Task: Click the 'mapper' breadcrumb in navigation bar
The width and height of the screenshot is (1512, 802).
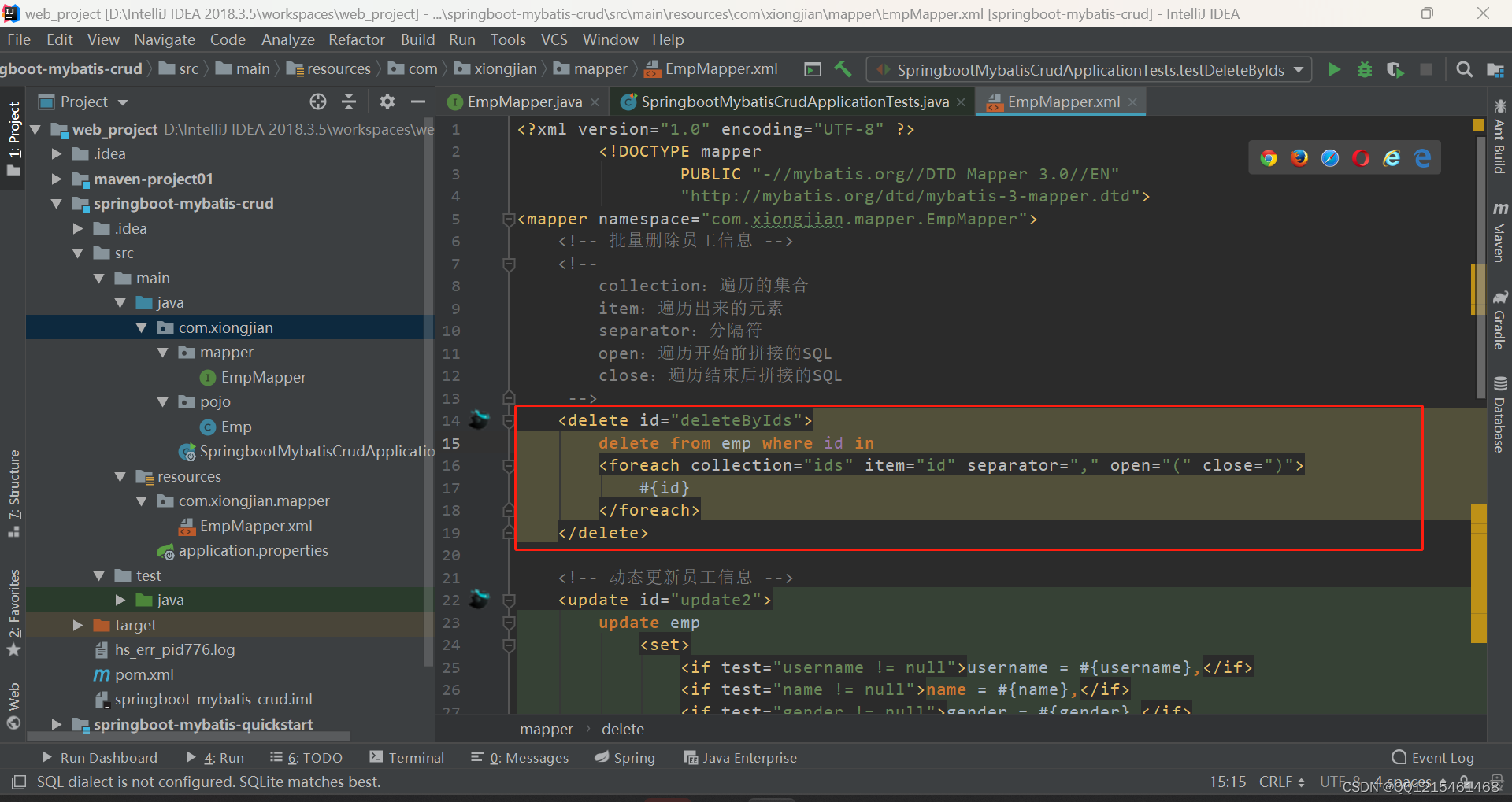Action: (600, 69)
